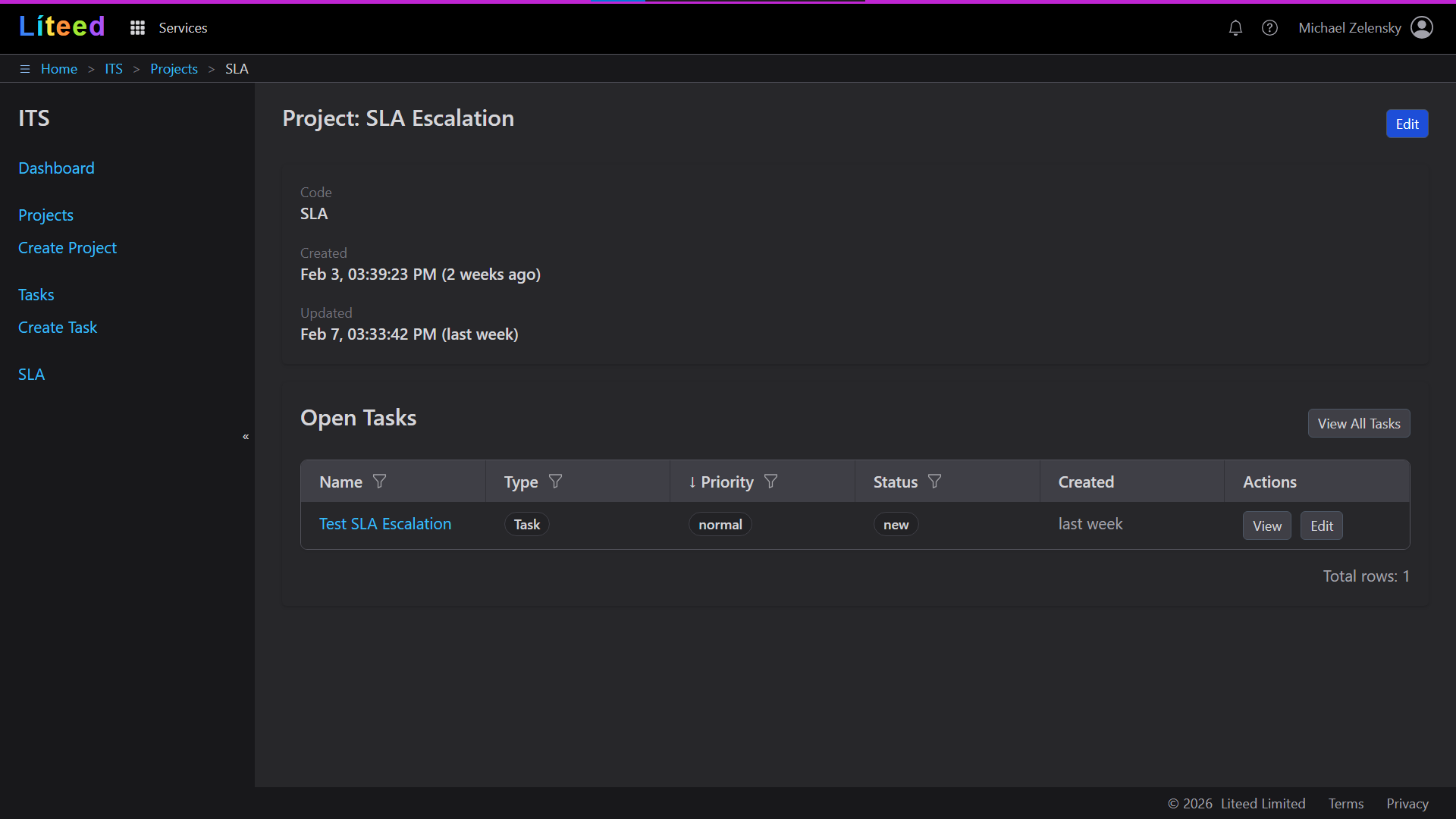Viewport: 1456px width, 819px height.
Task: Collapse the sidebar with double chevron
Action: [x=246, y=437]
